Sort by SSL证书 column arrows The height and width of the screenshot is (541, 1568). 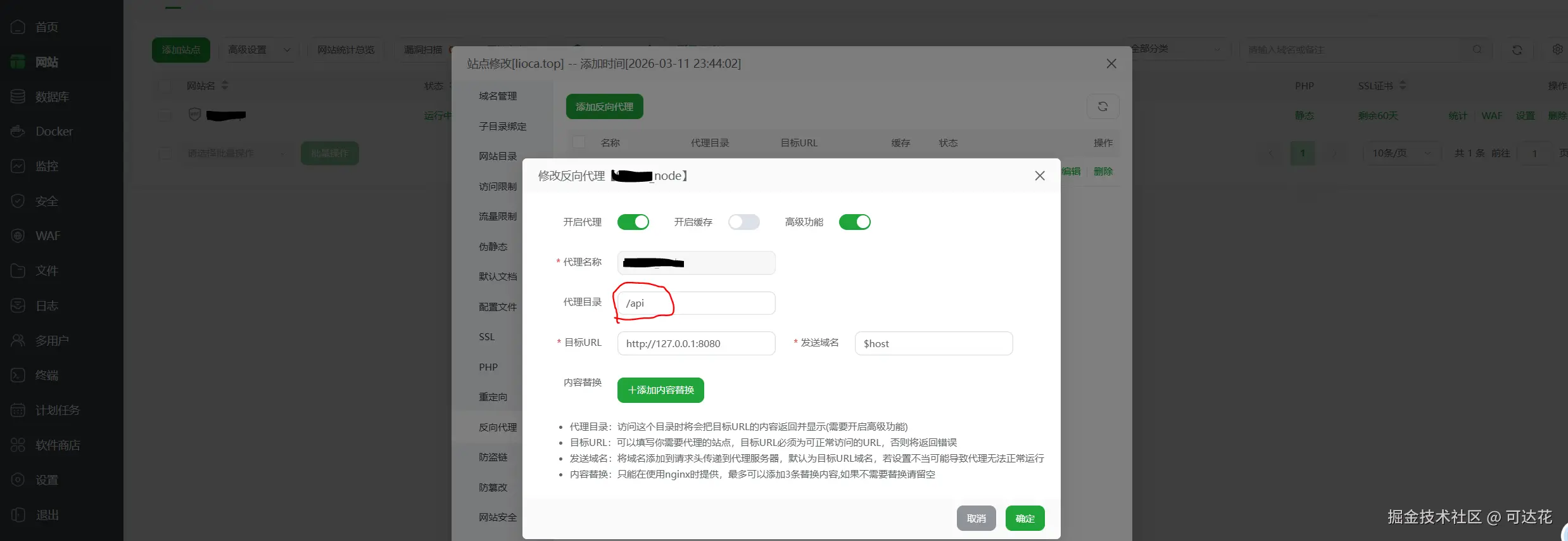click(1403, 85)
